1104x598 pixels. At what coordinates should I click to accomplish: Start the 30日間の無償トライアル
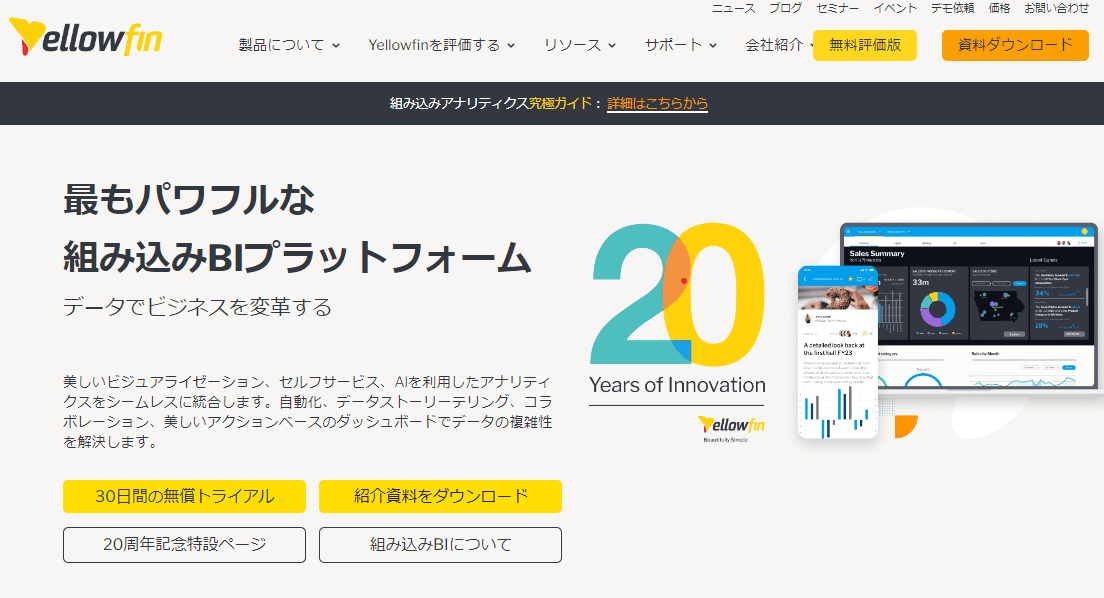coord(184,497)
